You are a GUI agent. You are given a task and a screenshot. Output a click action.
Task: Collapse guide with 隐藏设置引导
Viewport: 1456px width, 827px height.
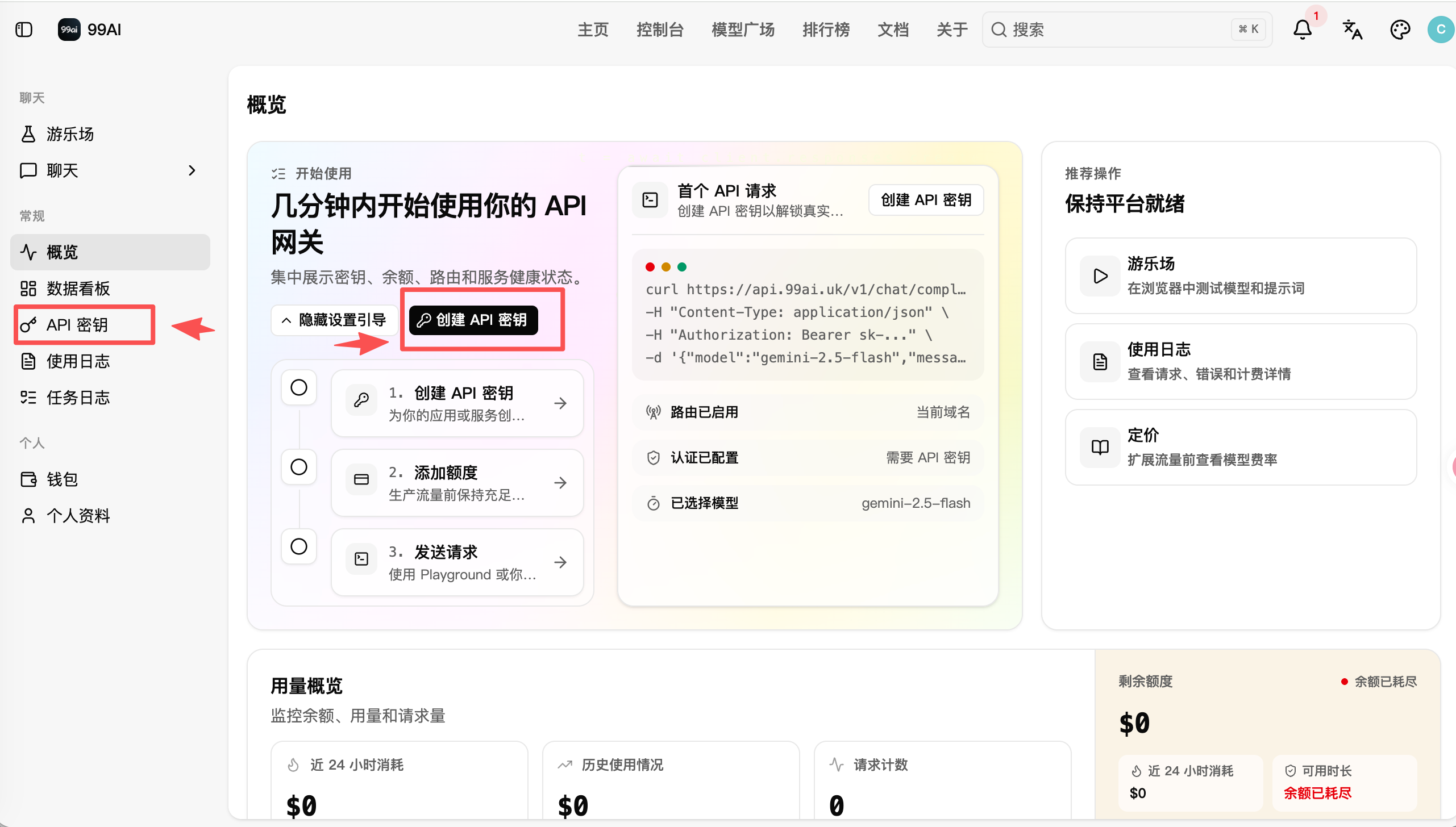coord(334,320)
